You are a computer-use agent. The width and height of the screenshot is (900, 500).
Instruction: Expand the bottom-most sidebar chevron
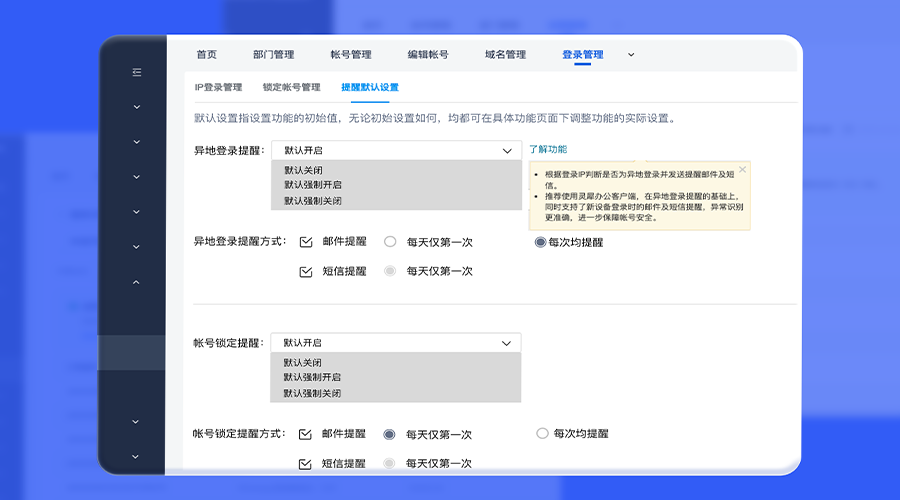(x=137, y=457)
